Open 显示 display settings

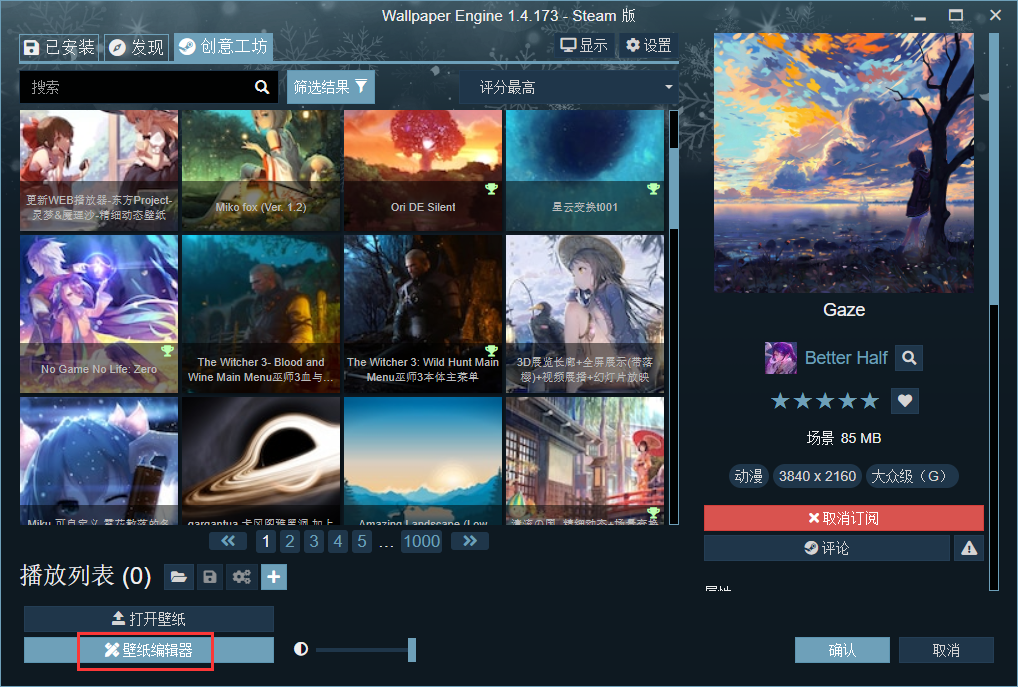[x=584, y=45]
